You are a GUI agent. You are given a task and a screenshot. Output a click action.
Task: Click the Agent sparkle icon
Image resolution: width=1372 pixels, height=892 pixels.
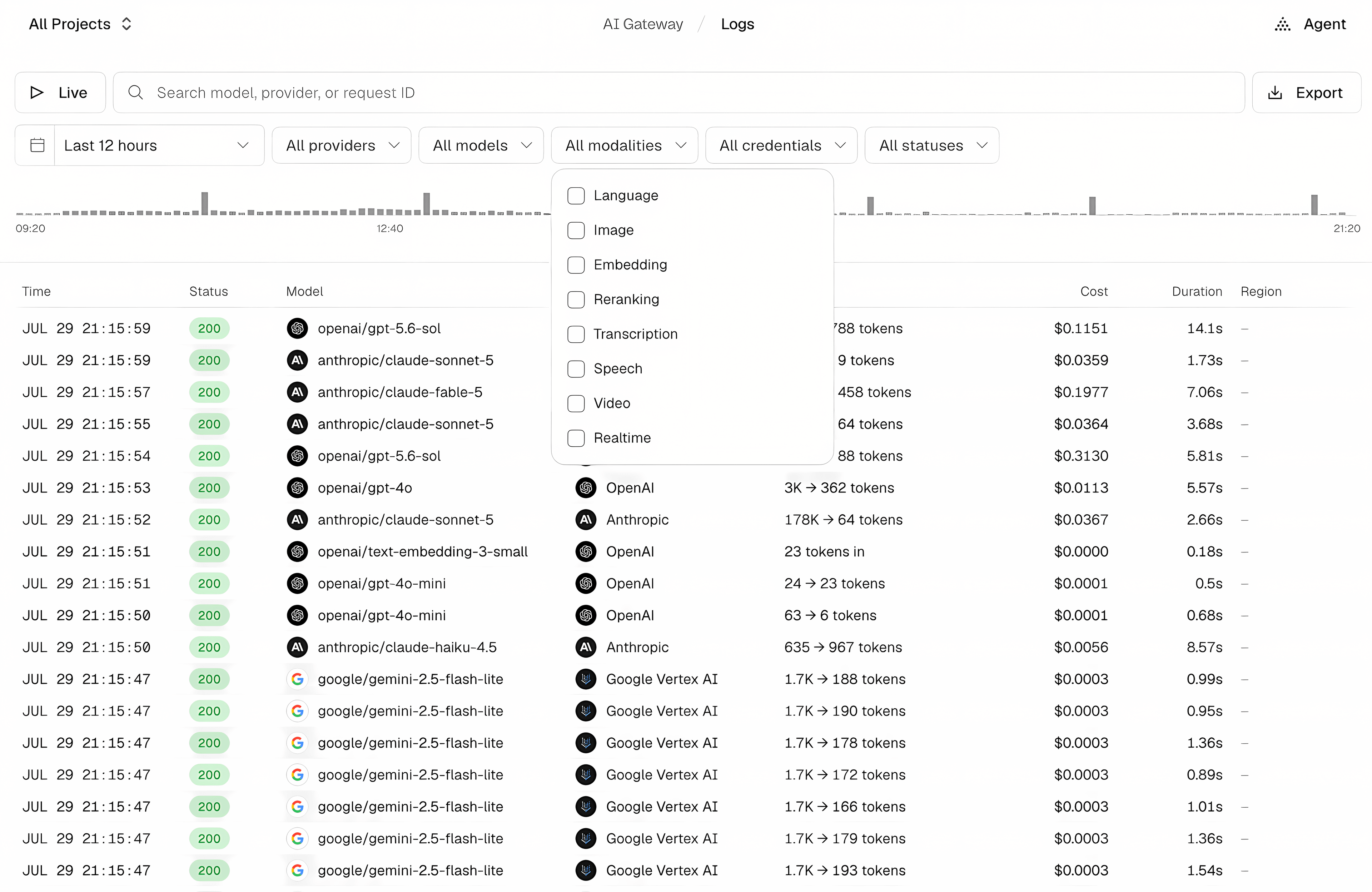pyautogui.click(x=1282, y=24)
